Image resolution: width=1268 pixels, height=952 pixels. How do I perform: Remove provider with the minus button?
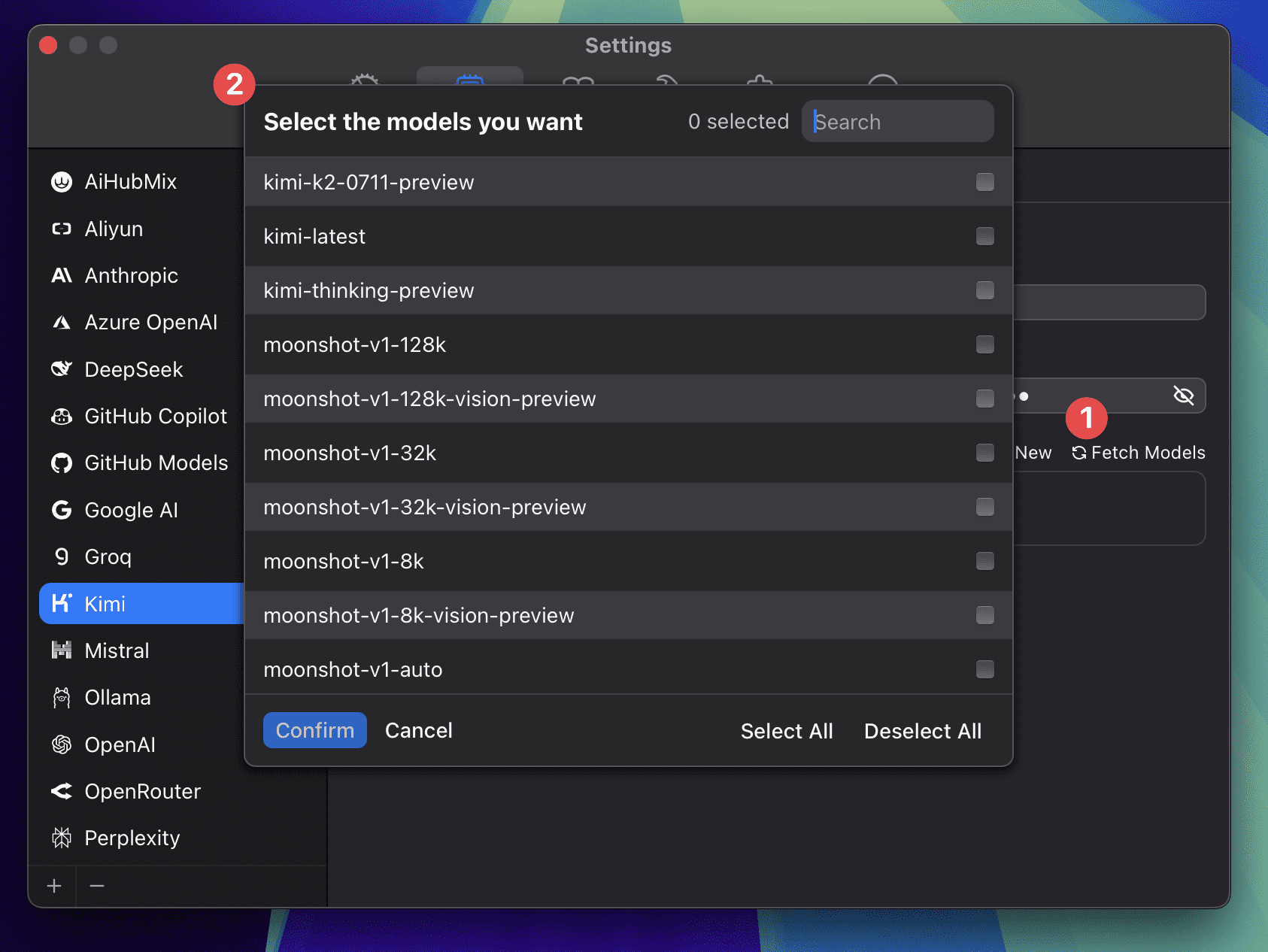click(97, 886)
